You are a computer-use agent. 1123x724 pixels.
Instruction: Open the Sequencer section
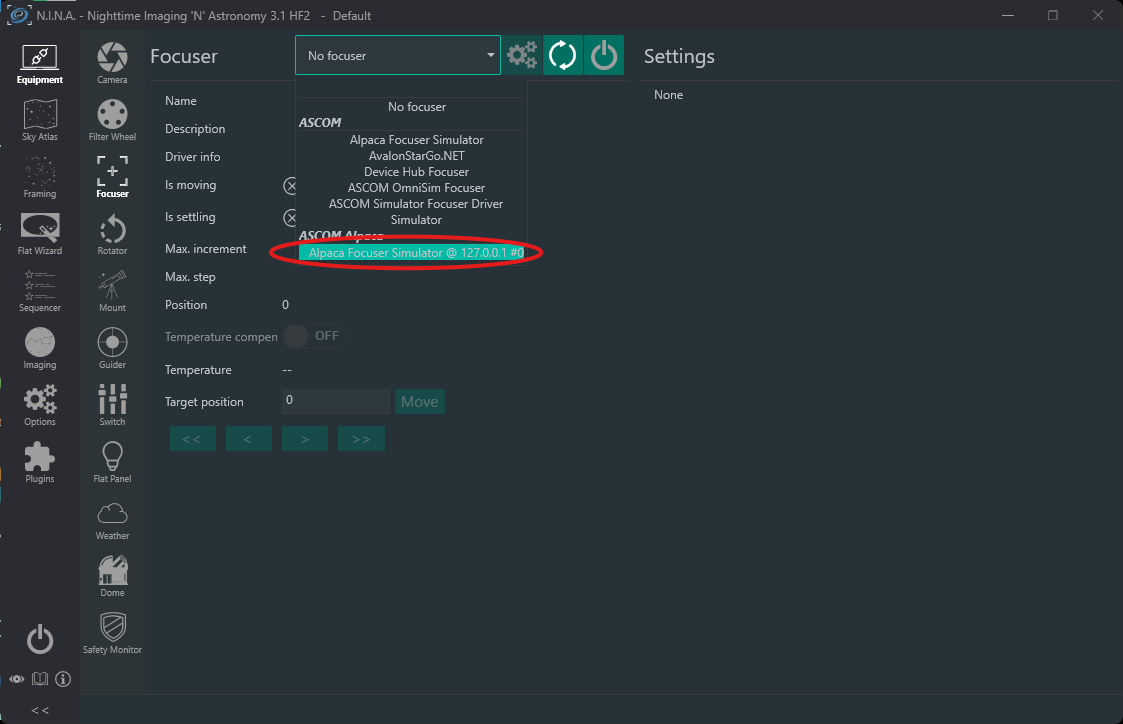[40, 291]
